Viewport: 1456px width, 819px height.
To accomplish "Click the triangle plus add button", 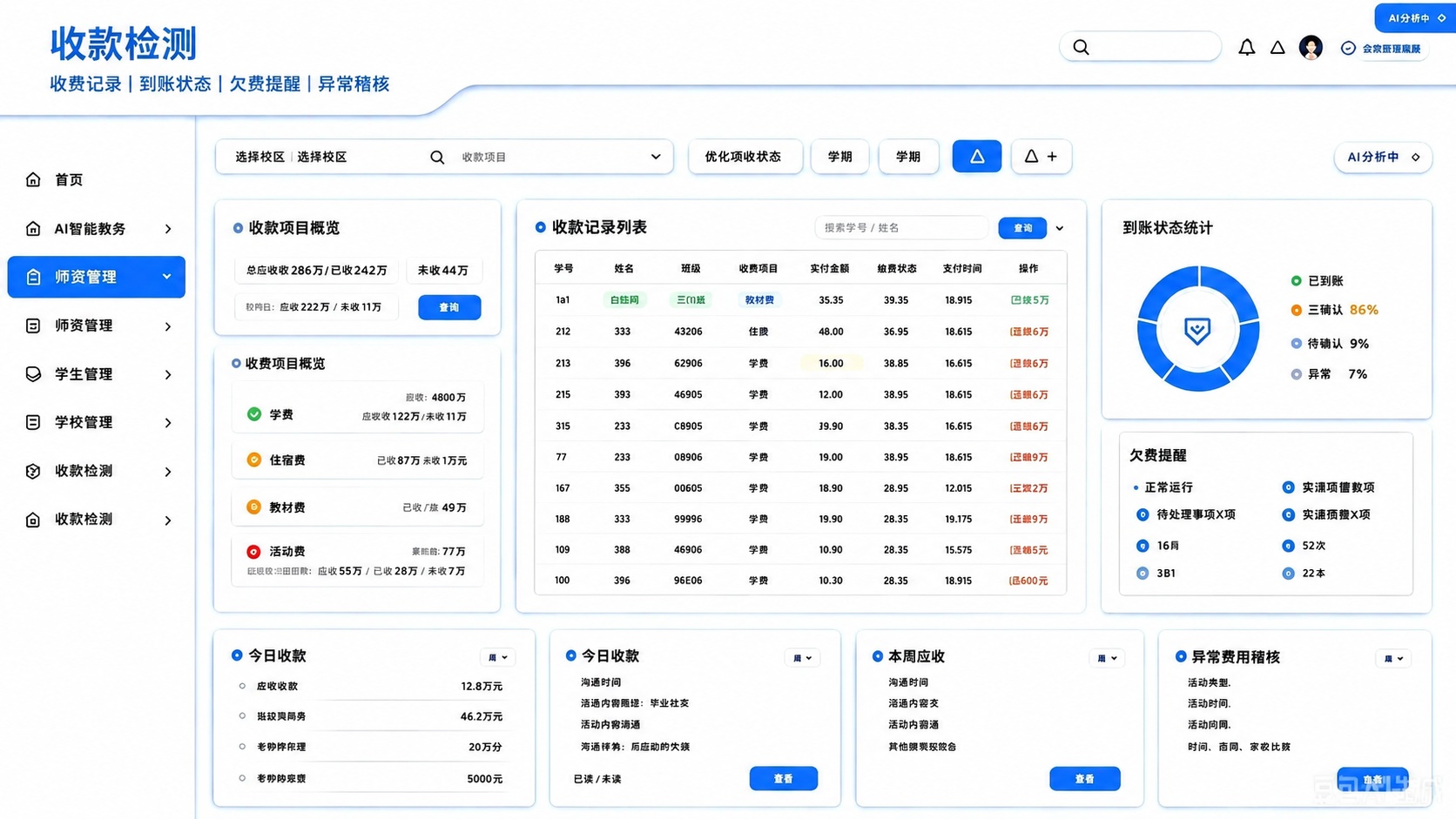I will tap(1041, 157).
